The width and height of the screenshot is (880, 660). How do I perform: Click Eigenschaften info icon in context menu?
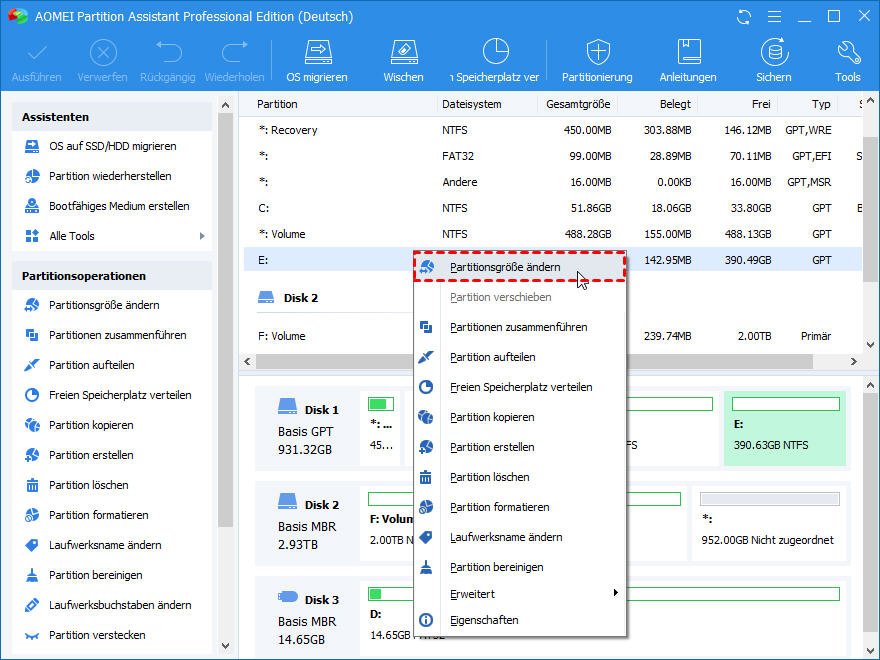pos(426,620)
